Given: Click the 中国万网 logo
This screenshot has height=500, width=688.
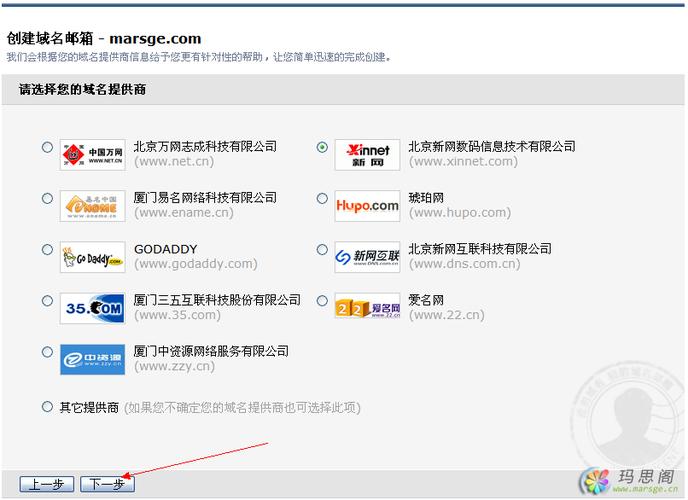Looking at the screenshot, I should point(93,155).
